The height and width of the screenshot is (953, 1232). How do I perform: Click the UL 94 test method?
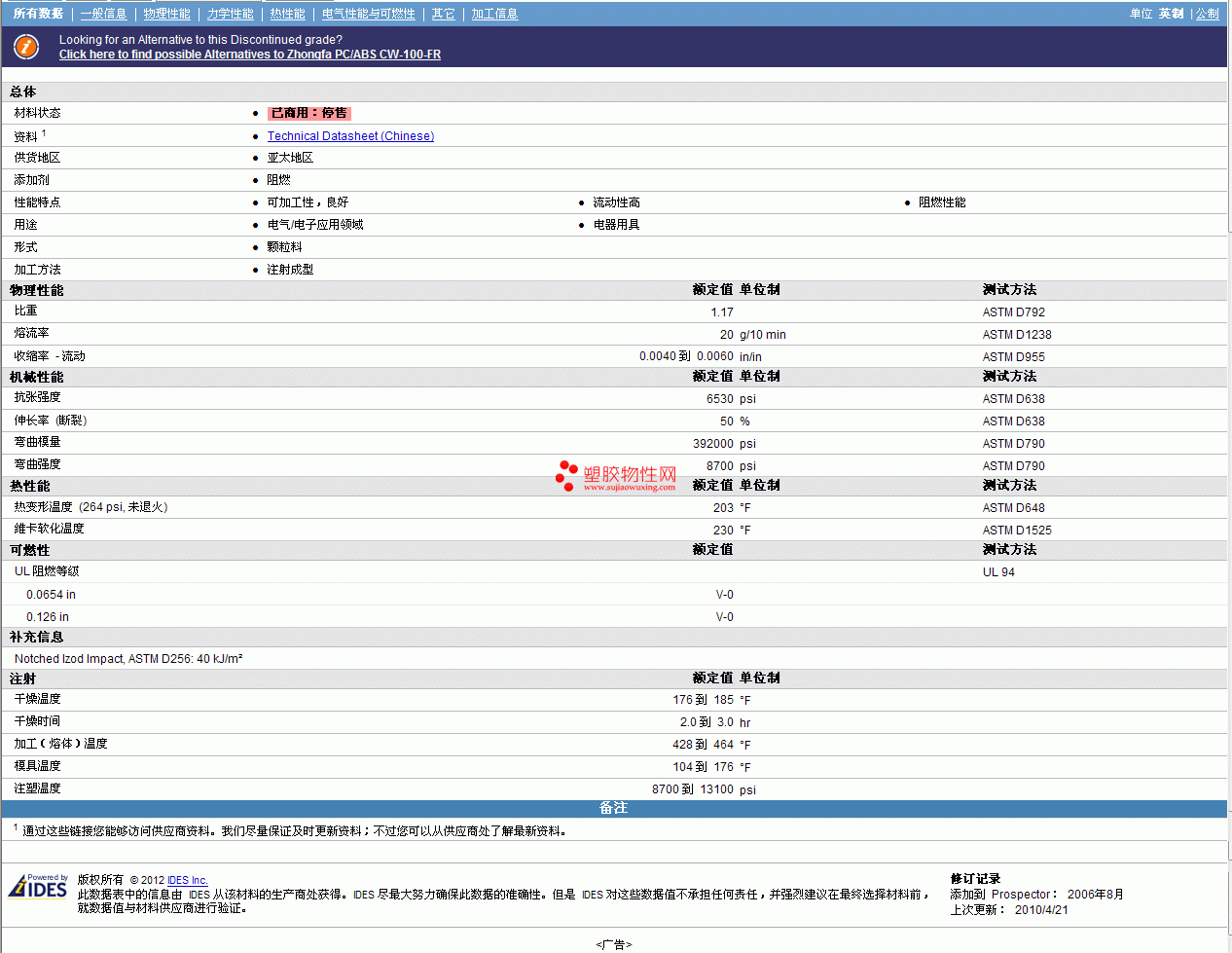pyautogui.click(x=998, y=572)
